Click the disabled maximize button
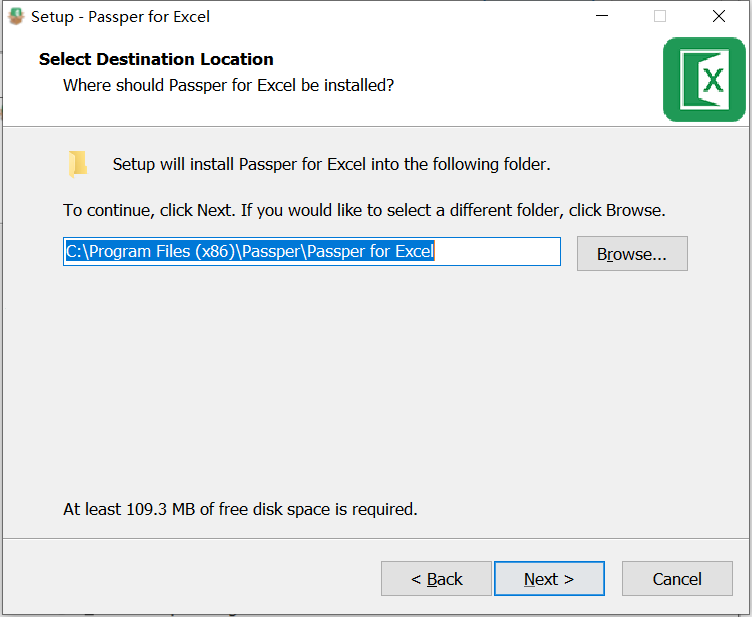The width and height of the screenshot is (752, 617). click(660, 16)
